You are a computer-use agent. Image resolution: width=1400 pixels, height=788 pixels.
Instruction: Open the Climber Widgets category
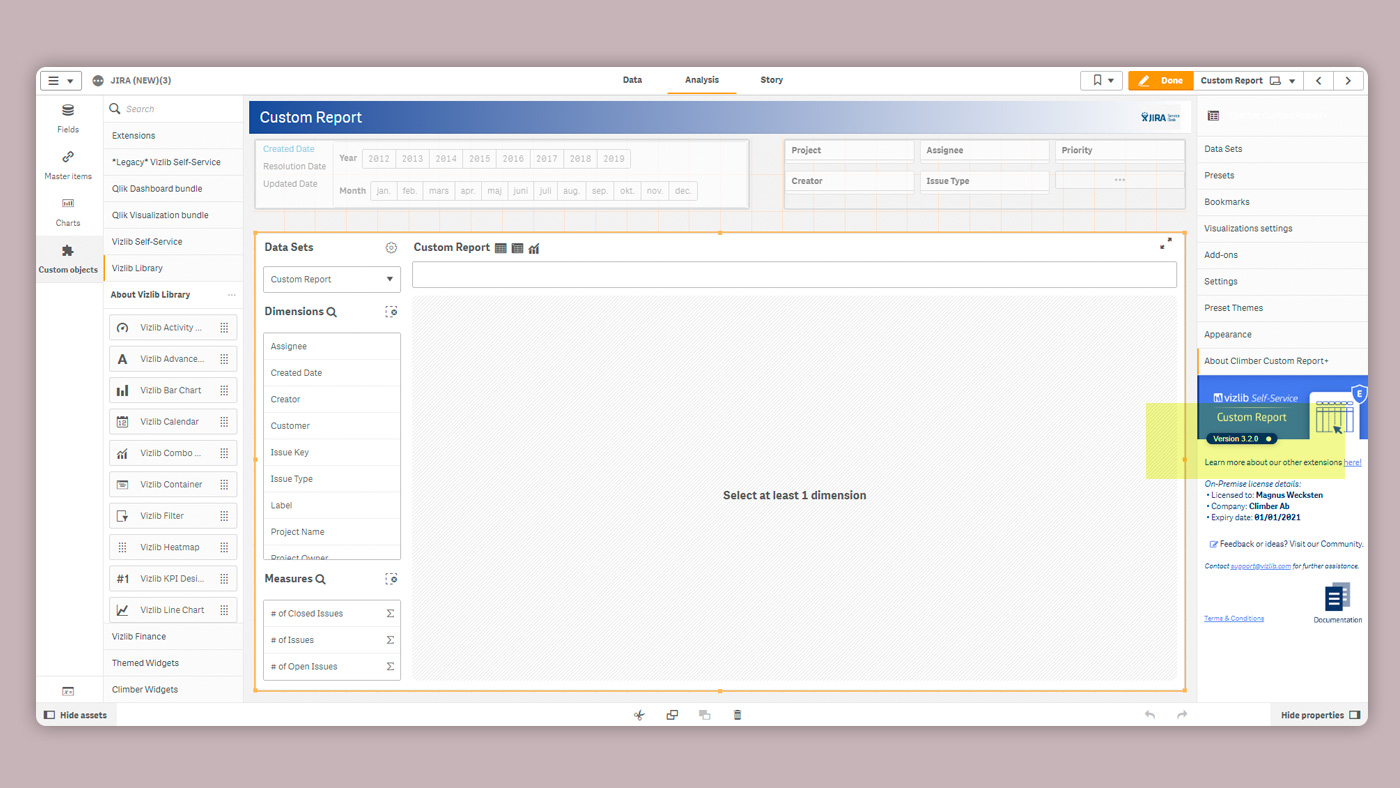point(173,690)
